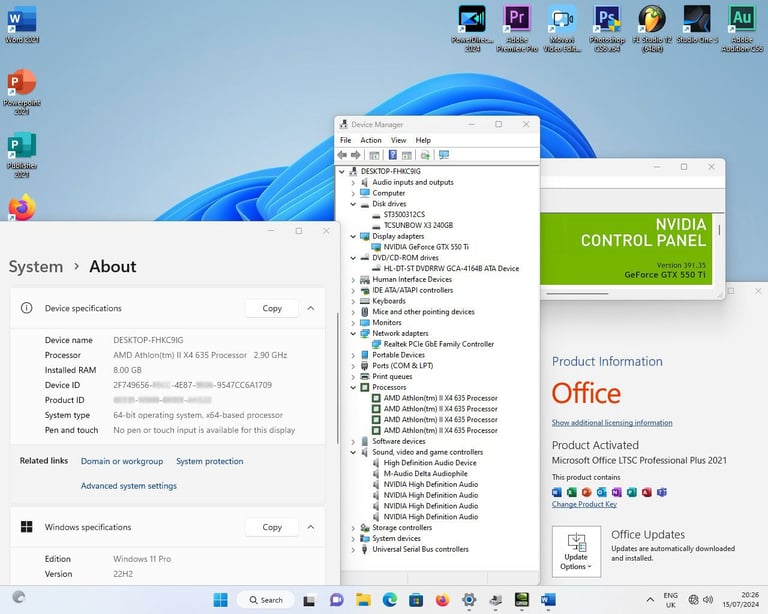Open the Photoshop CS5 x64 desktop icon
Viewport: 768px width, 614px height.
[607, 28]
